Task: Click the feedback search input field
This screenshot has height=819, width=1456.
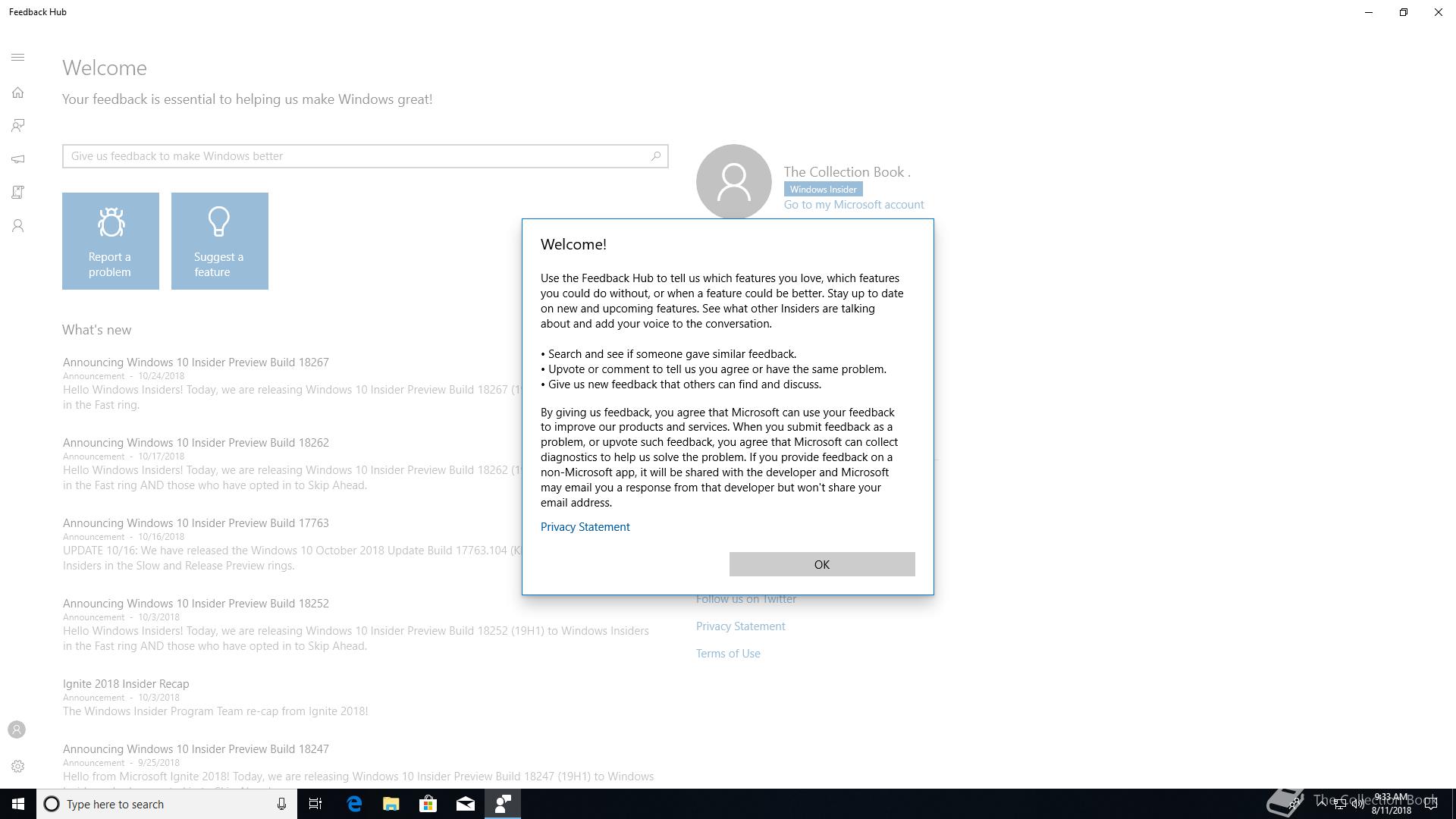Action: [x=365, y=156]
